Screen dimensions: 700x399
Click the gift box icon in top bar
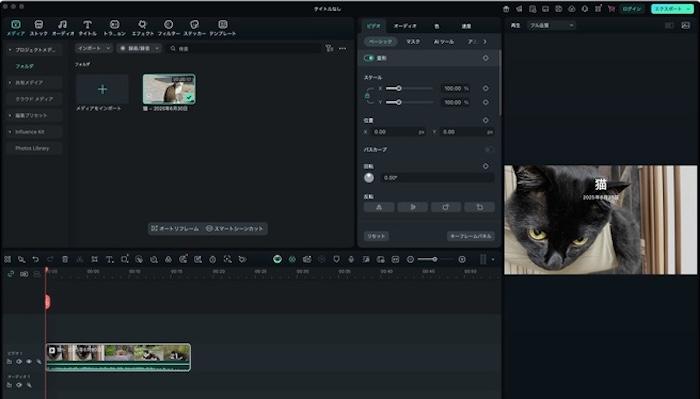tap(506, 8)
